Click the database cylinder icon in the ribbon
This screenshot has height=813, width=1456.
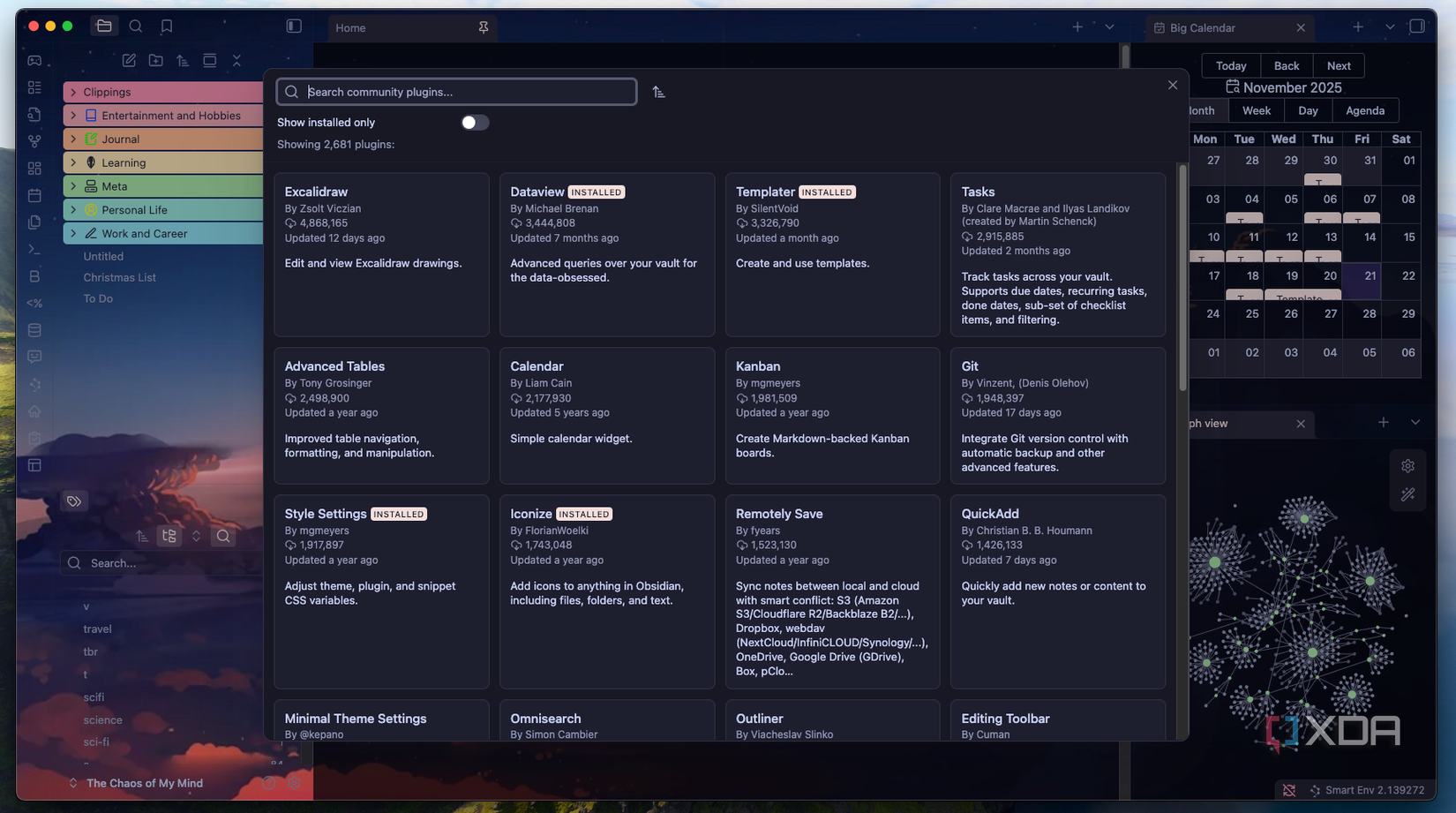tap(34, 330)
